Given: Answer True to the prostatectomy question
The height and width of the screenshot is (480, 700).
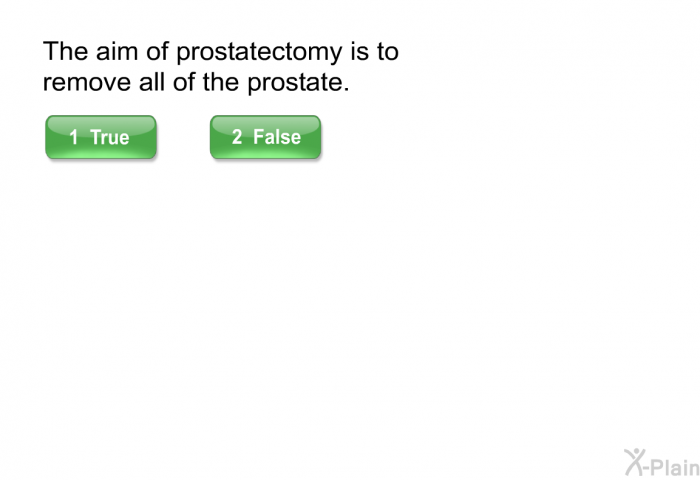Looking at the screenshot, I should pyautogui.click(x=101, y=137).
